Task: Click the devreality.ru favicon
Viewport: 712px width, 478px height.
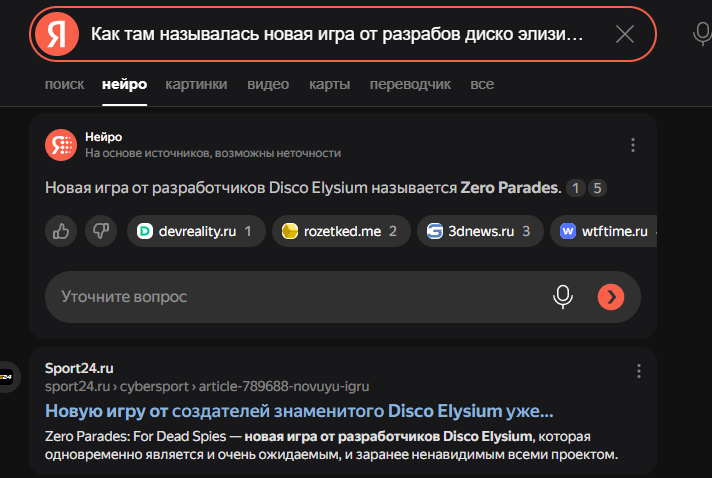Action: point(145,231)
